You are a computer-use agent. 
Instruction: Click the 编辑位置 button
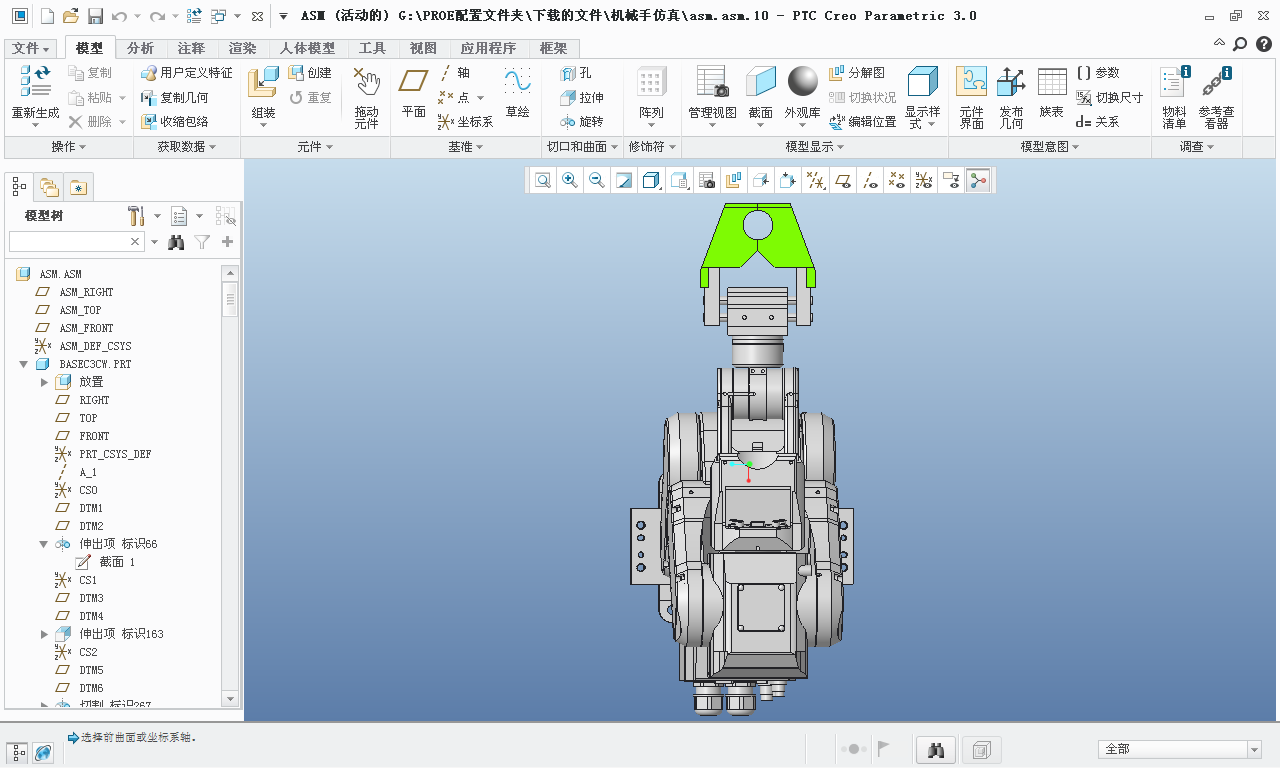click(862, 122)
